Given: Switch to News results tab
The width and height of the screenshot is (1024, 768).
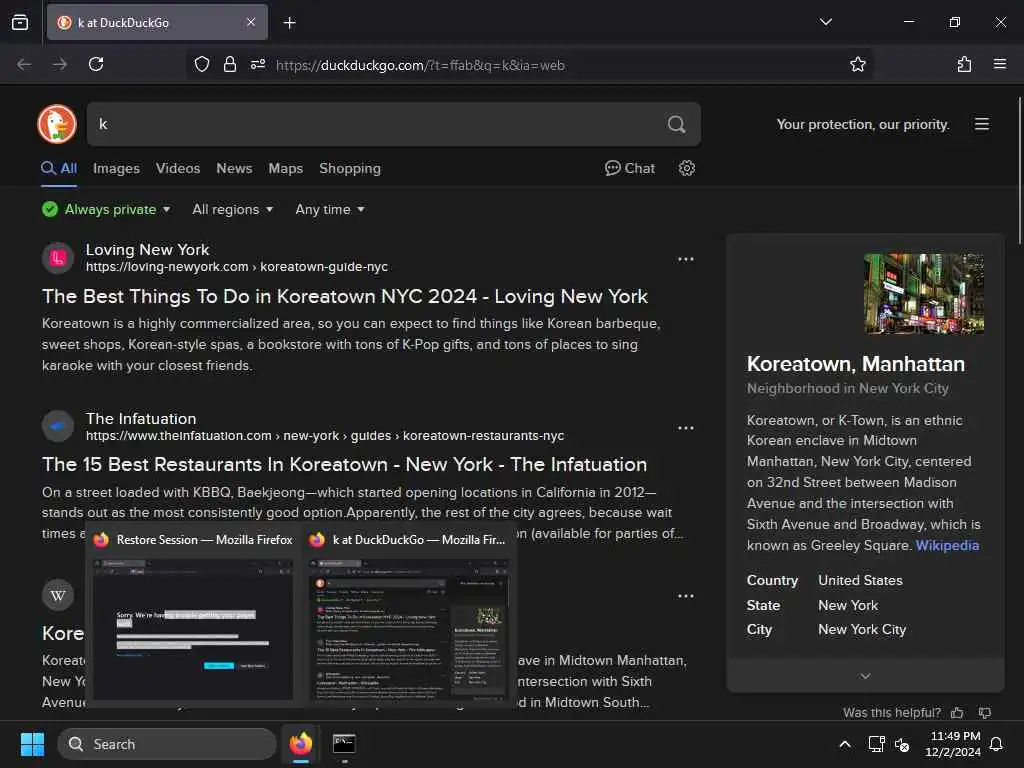Looking at the screenshot, I should point(234,168).
